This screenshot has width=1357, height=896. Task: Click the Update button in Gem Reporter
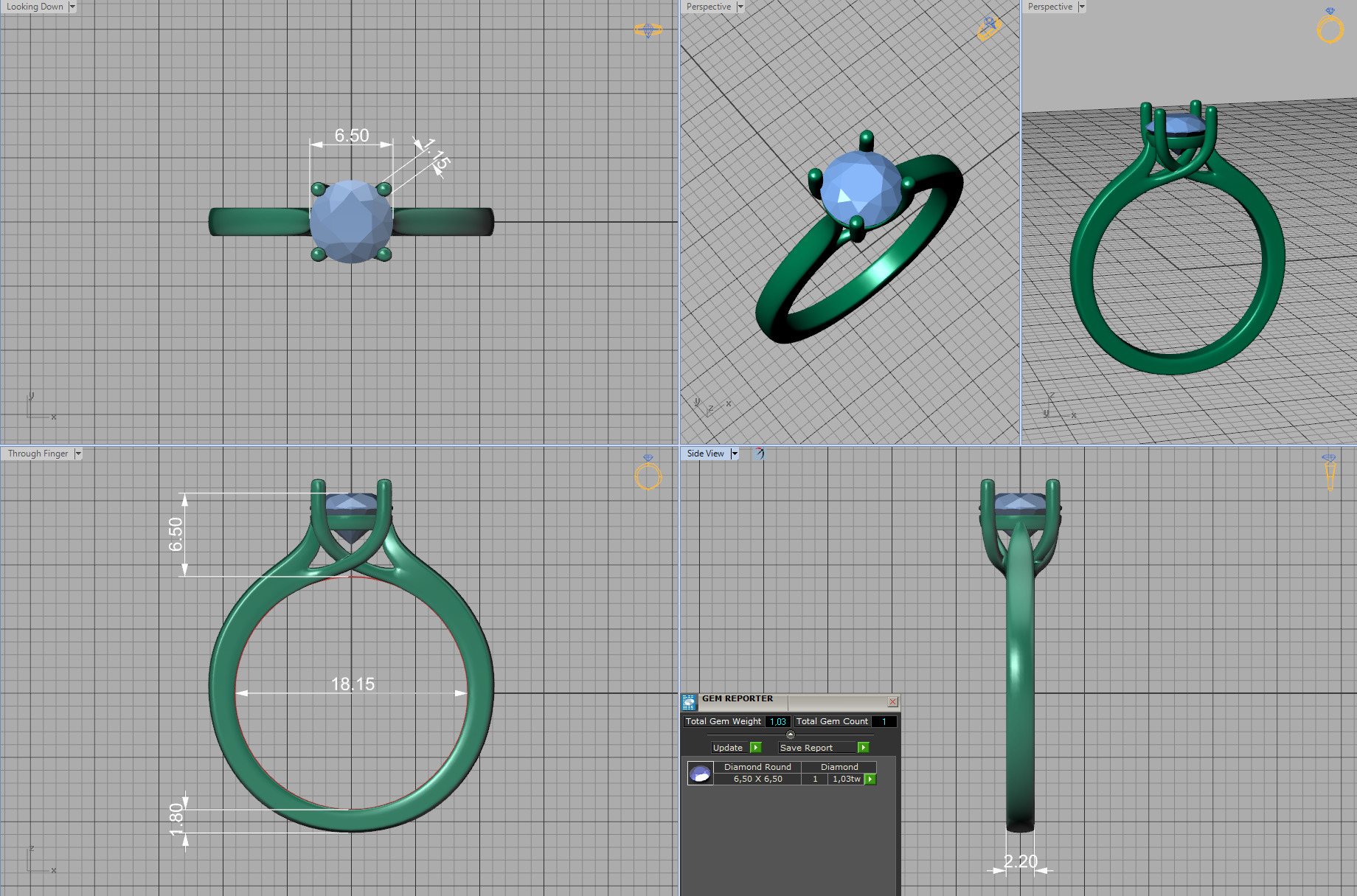(728, 747)
